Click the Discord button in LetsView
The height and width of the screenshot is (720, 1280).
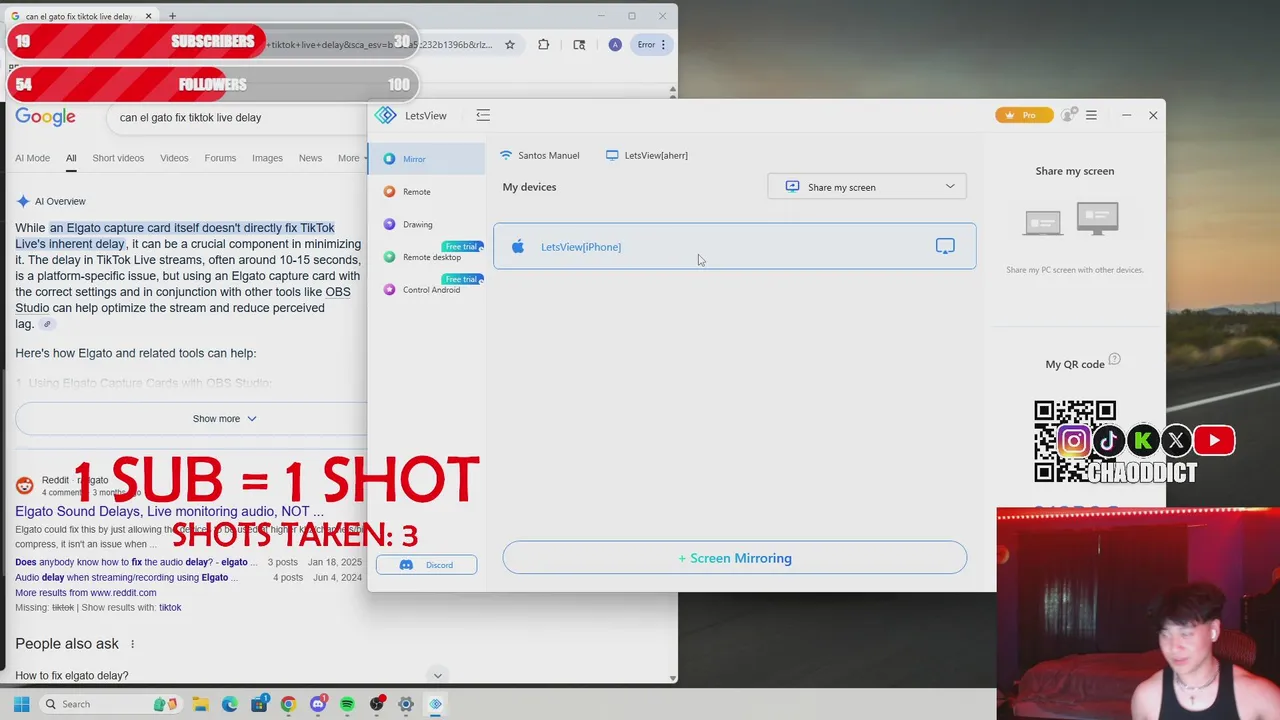pyautogui.click(x=426, y=565)
